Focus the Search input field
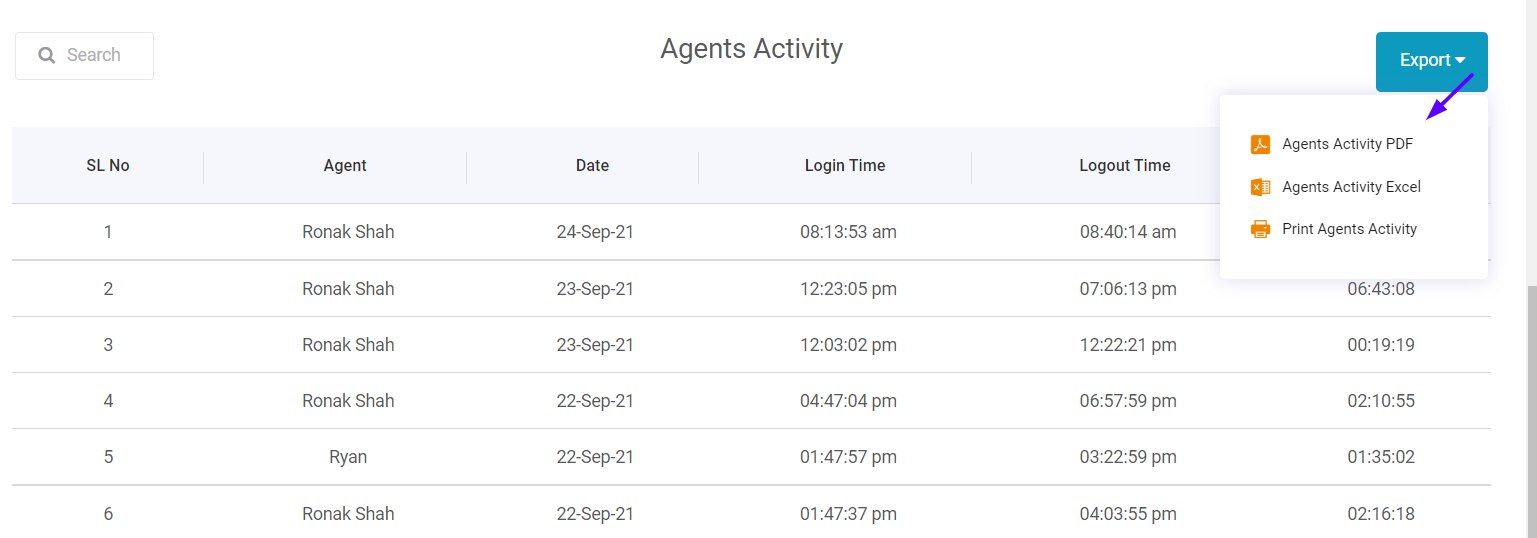The height and width of the screenshot is (538, 1537). (85, 56)
